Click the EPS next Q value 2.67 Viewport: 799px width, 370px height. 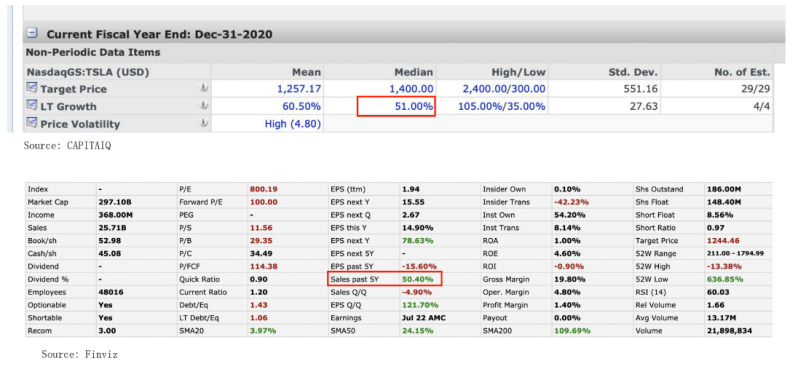click(x=411, y=215)
